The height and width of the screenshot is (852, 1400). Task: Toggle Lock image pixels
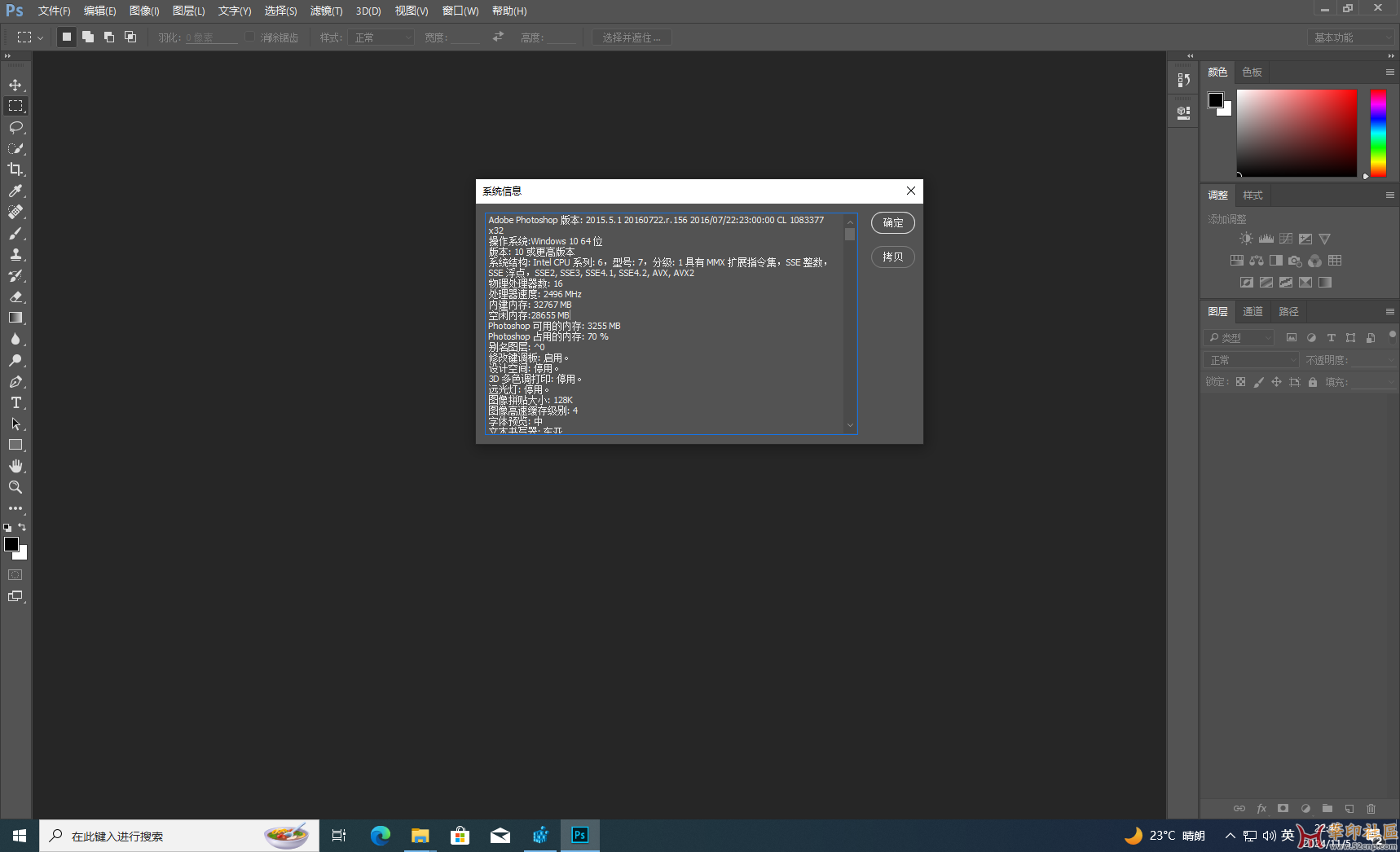[1258, 382]
